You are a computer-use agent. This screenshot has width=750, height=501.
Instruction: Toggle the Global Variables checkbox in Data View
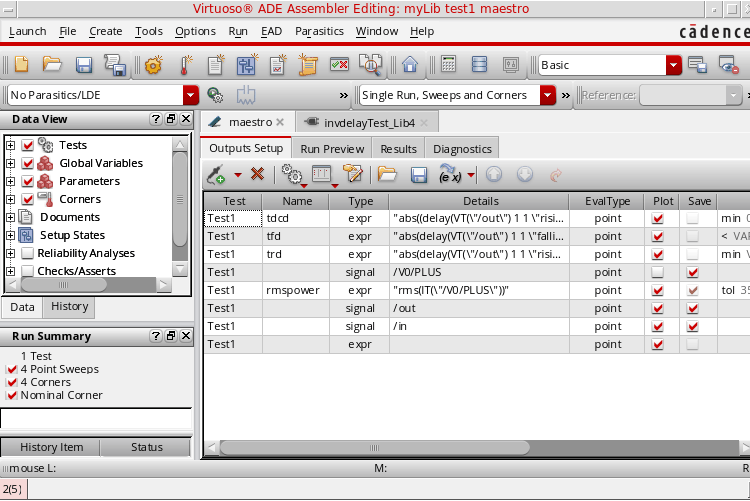point(28,163)
